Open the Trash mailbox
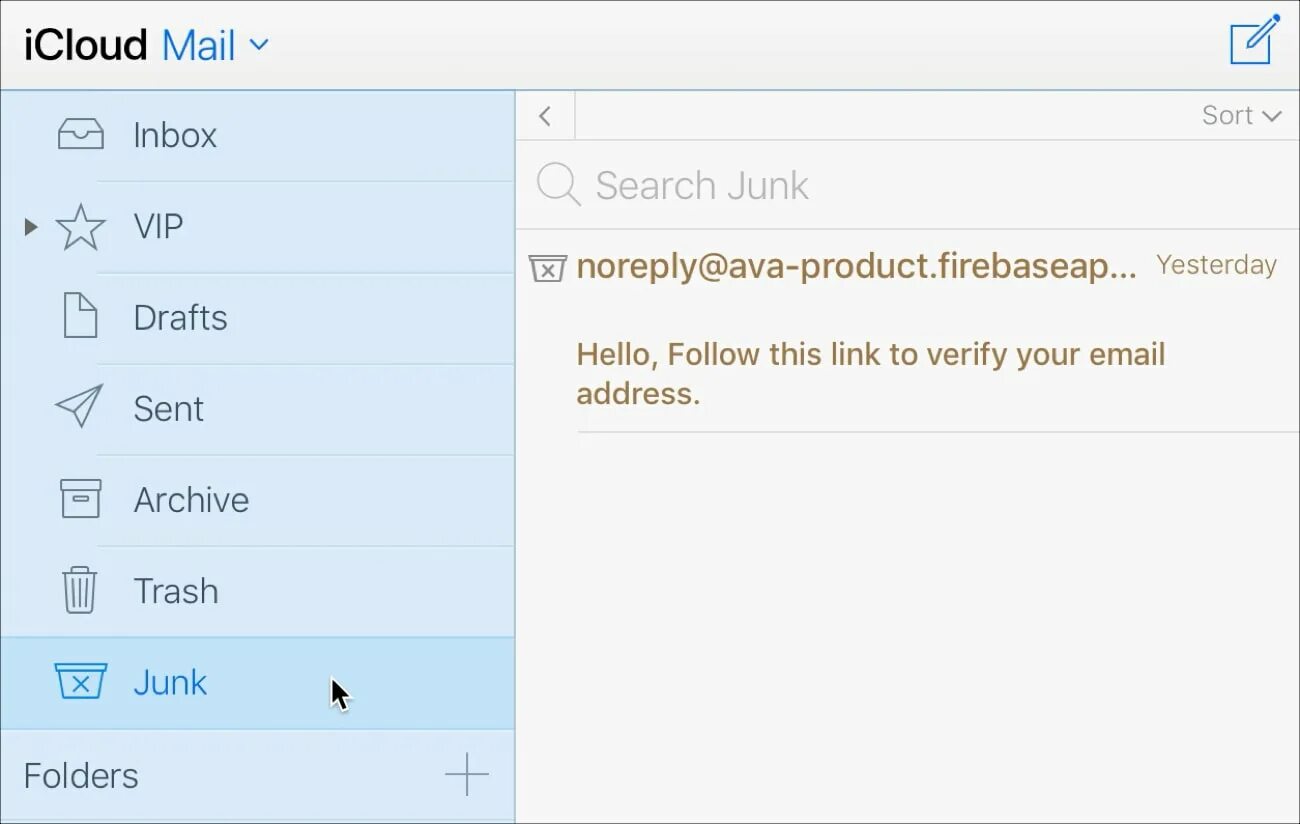This screenshot has height=824, width=1300. pos(257,591)
